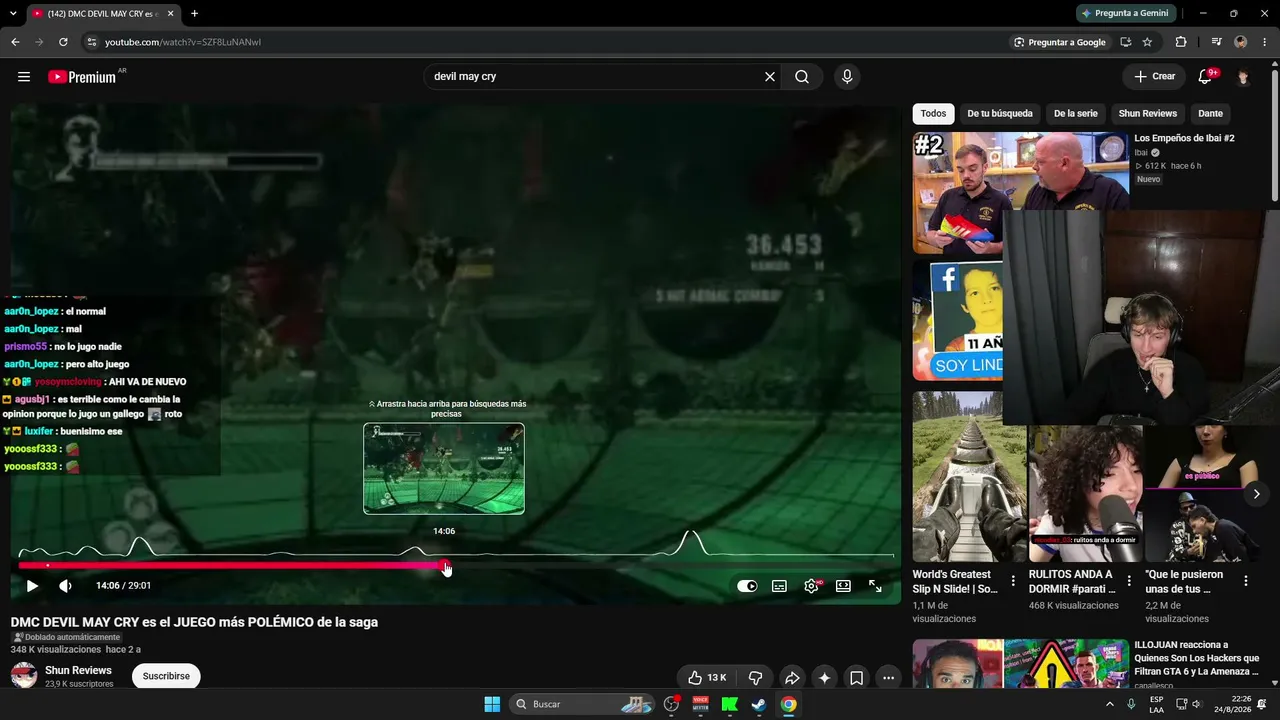Open Shun Reviews channel avatar

point(24,676)
